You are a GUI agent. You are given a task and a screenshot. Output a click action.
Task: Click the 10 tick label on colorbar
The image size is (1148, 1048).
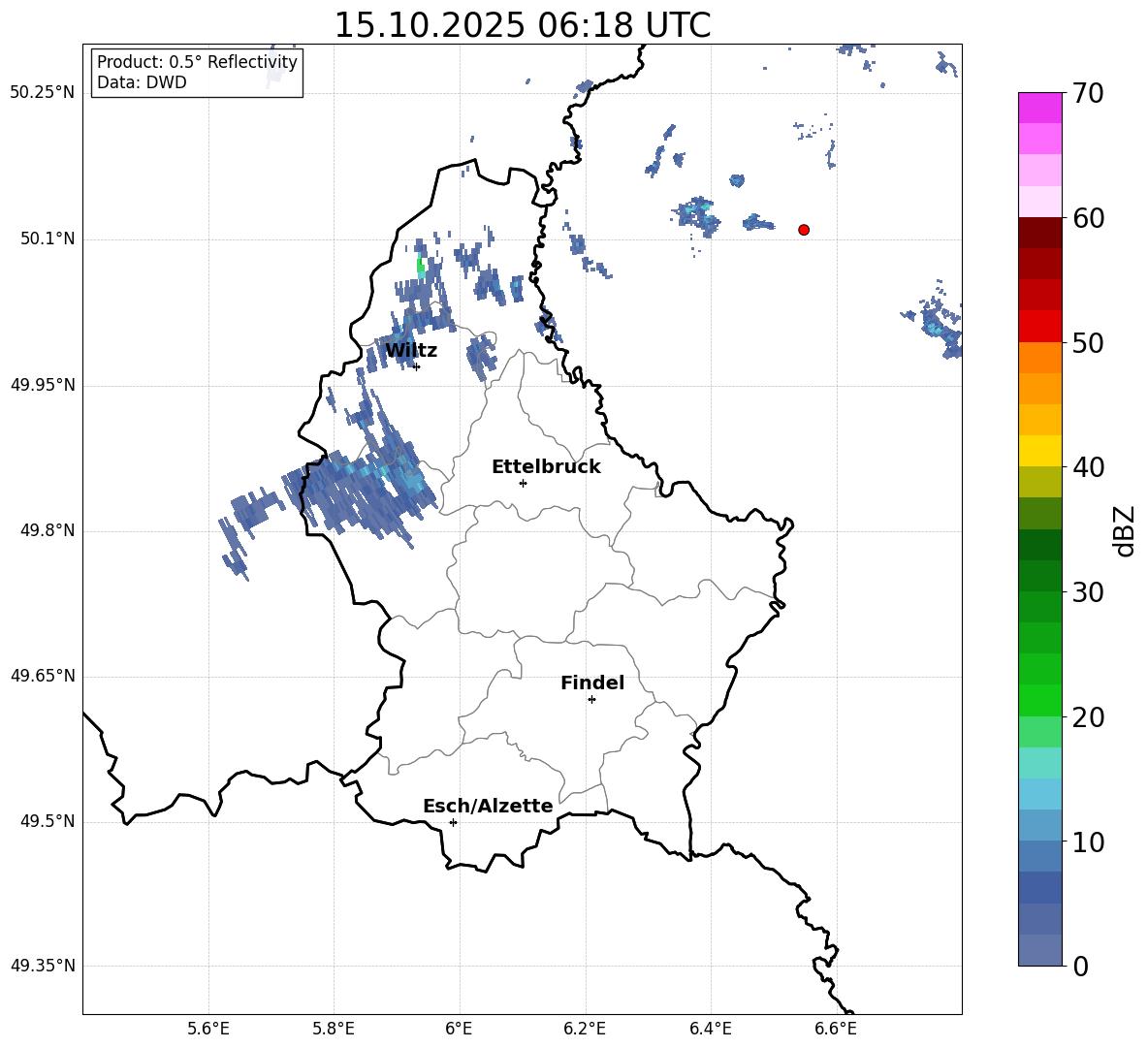(x=1089, y=842)
